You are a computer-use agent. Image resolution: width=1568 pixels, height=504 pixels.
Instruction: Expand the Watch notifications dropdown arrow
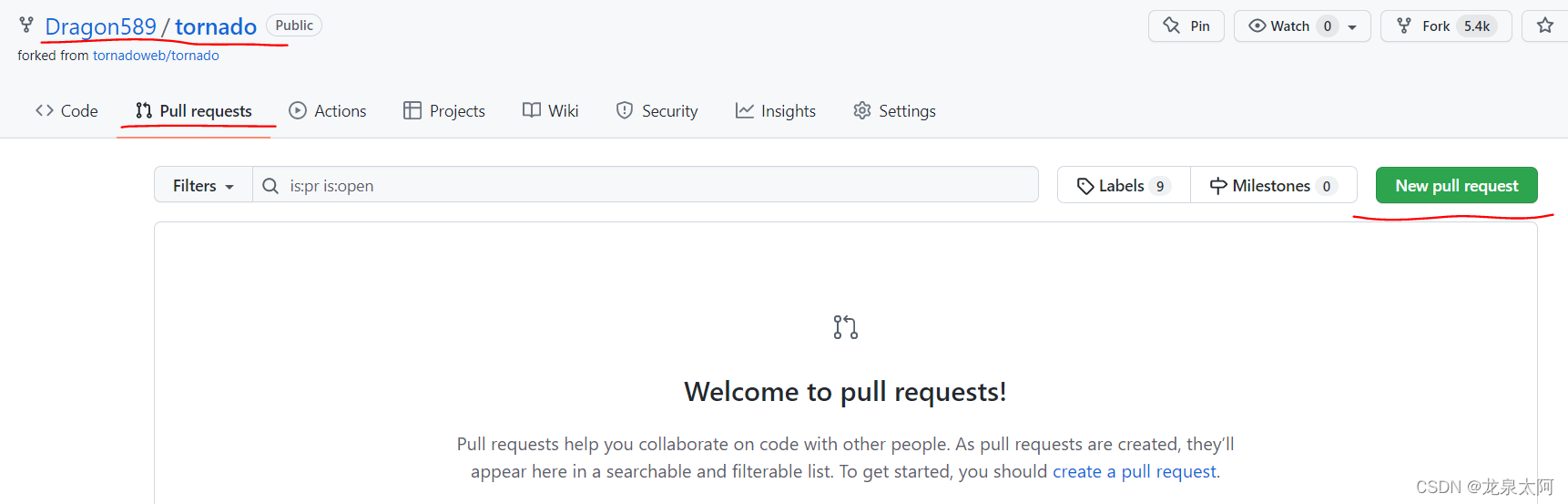coord(1353,26)
